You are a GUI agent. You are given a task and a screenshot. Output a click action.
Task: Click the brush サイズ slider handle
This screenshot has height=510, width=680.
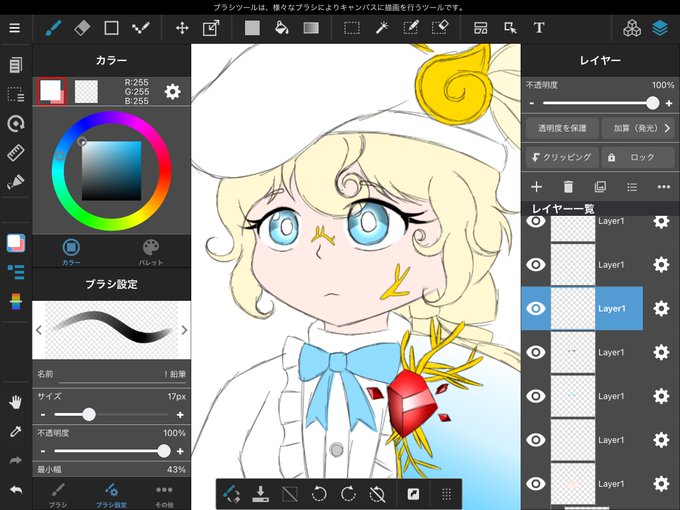coord(89,415)
